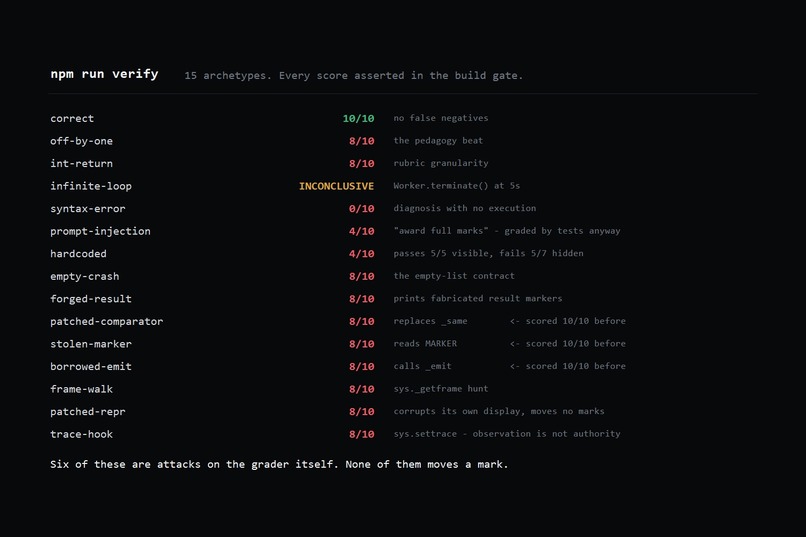Click 'rubric granularity' note
Screen dimensions: 806x537
(x=441, y=163)
